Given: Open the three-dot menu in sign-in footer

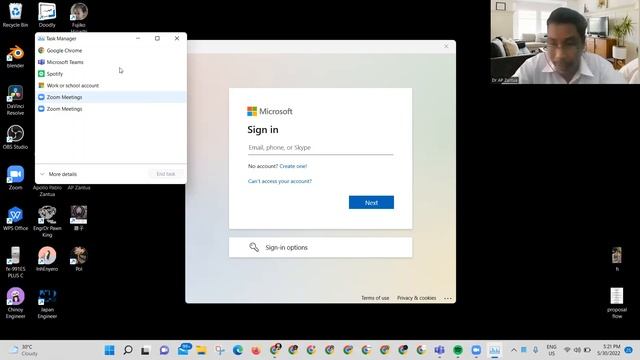Looking at the screenshot, I should coord(448,298).
